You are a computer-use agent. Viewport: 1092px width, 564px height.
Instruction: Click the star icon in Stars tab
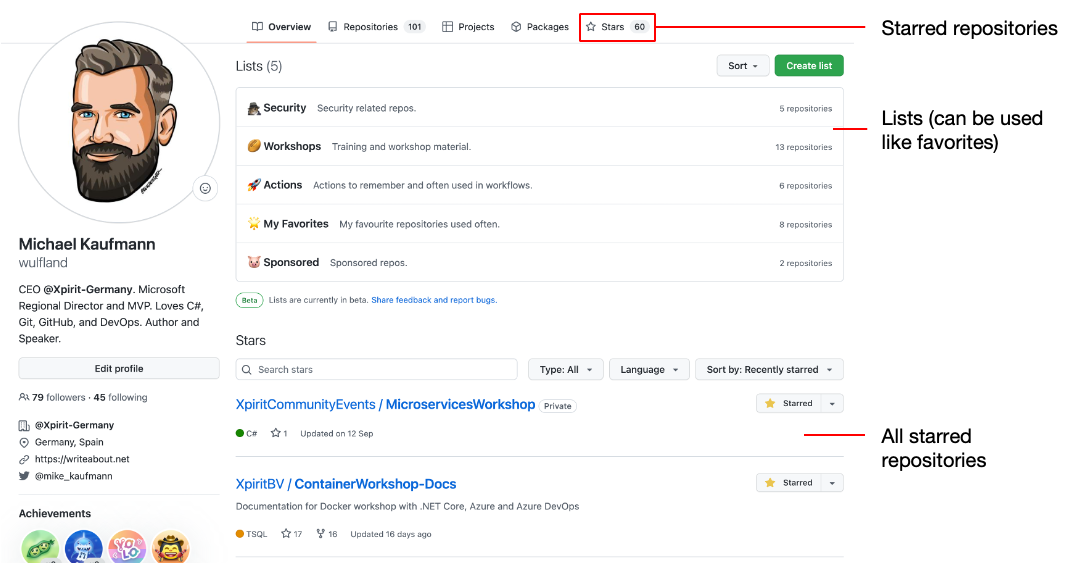pyautogui.click(x=591, y=27)
